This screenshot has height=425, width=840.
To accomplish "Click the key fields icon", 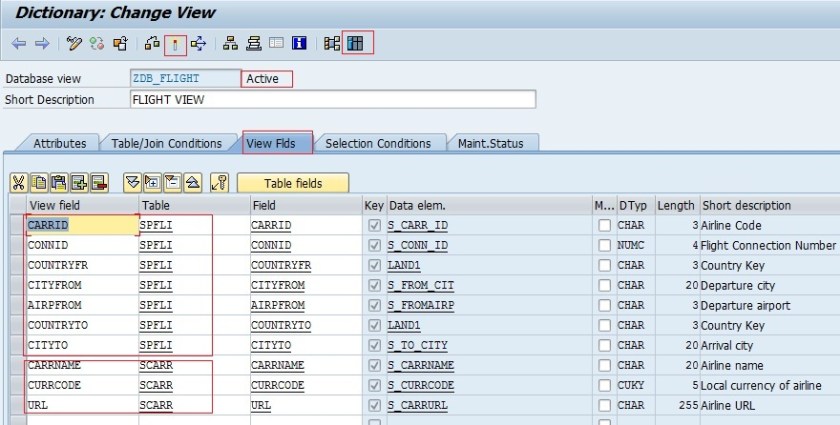I will coord(220,183).
